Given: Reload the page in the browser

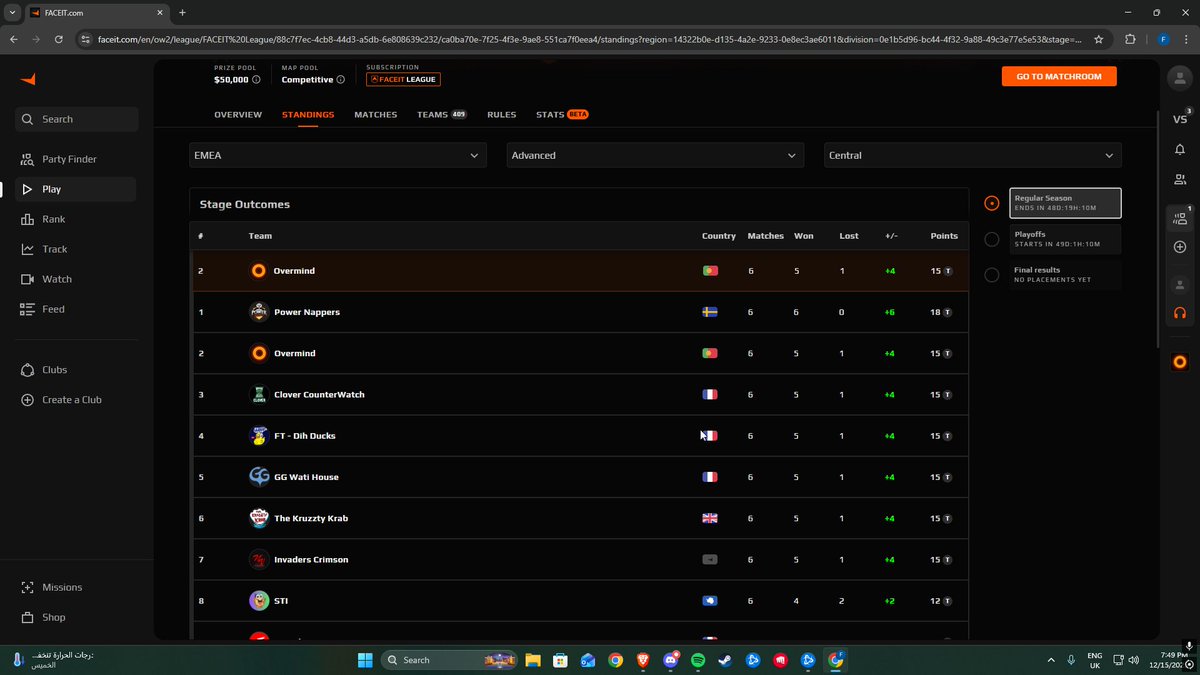Looking at the screenshot, I should 59,39.
